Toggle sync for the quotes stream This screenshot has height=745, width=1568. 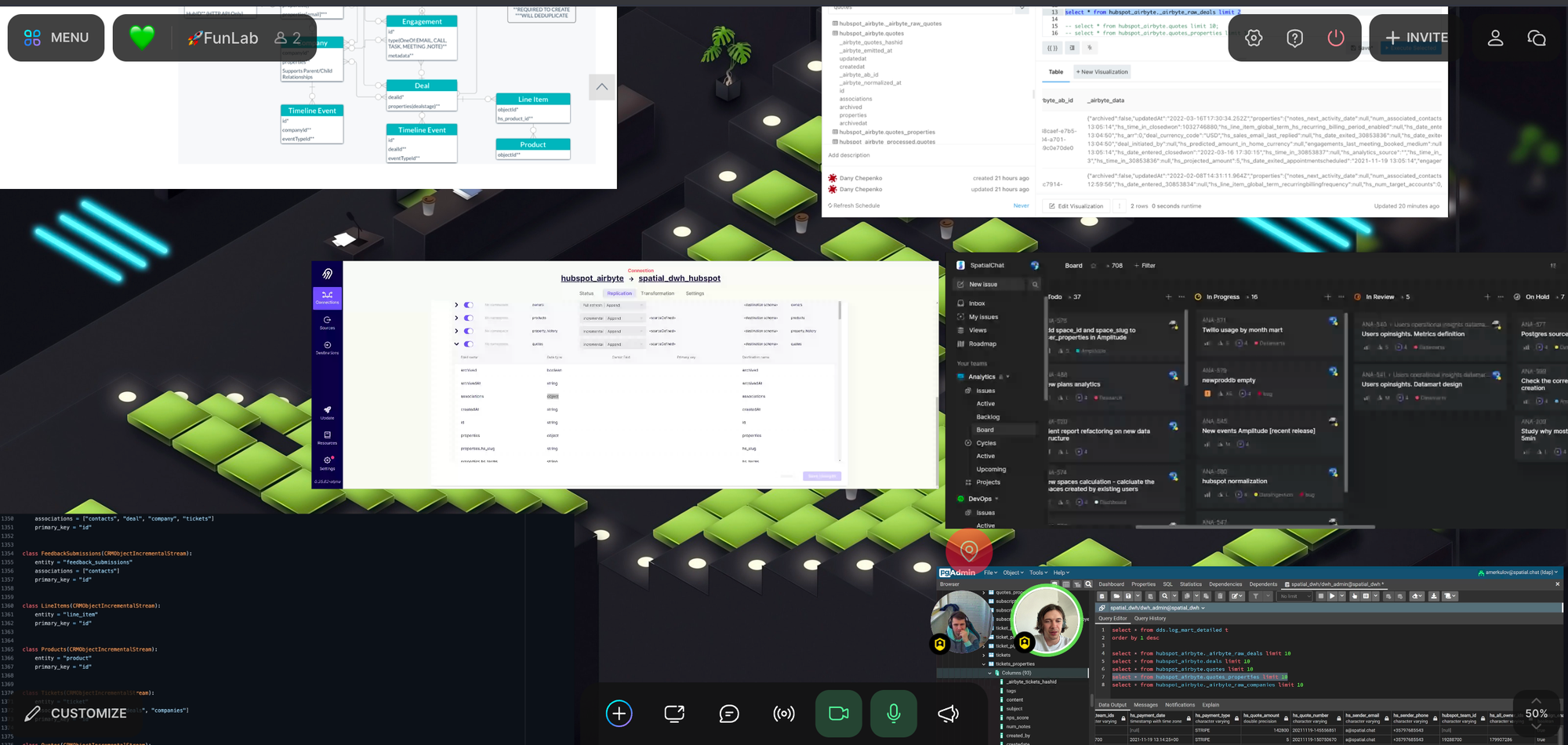pos(468,343)
